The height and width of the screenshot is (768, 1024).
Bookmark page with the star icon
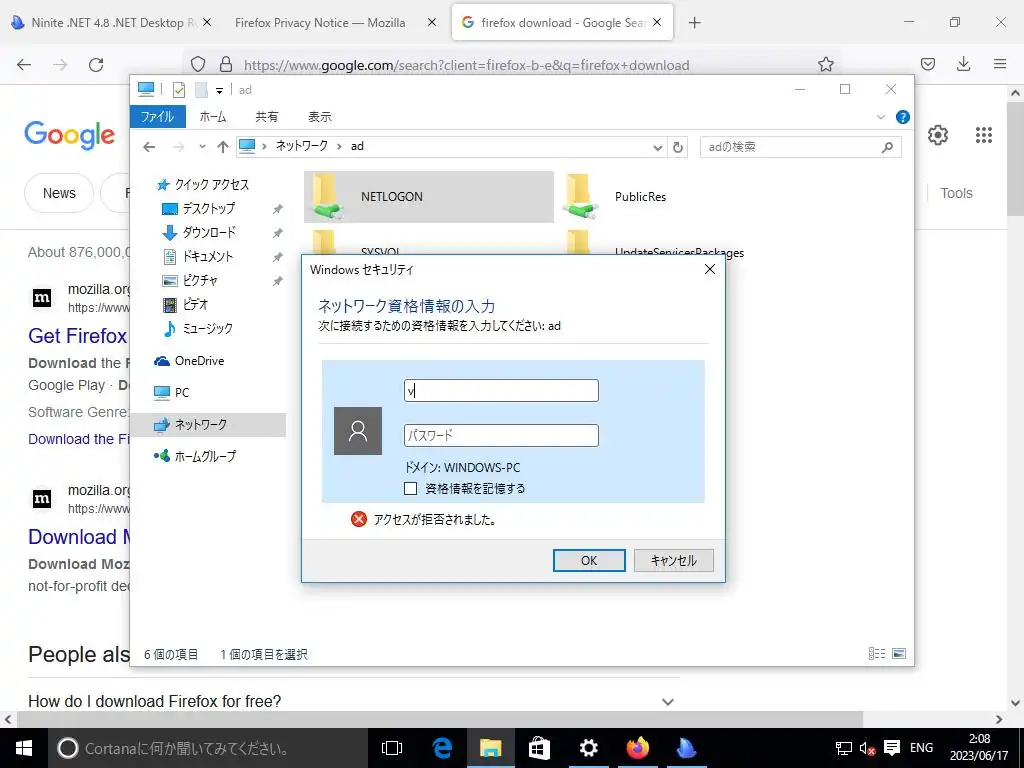(825, 64)
